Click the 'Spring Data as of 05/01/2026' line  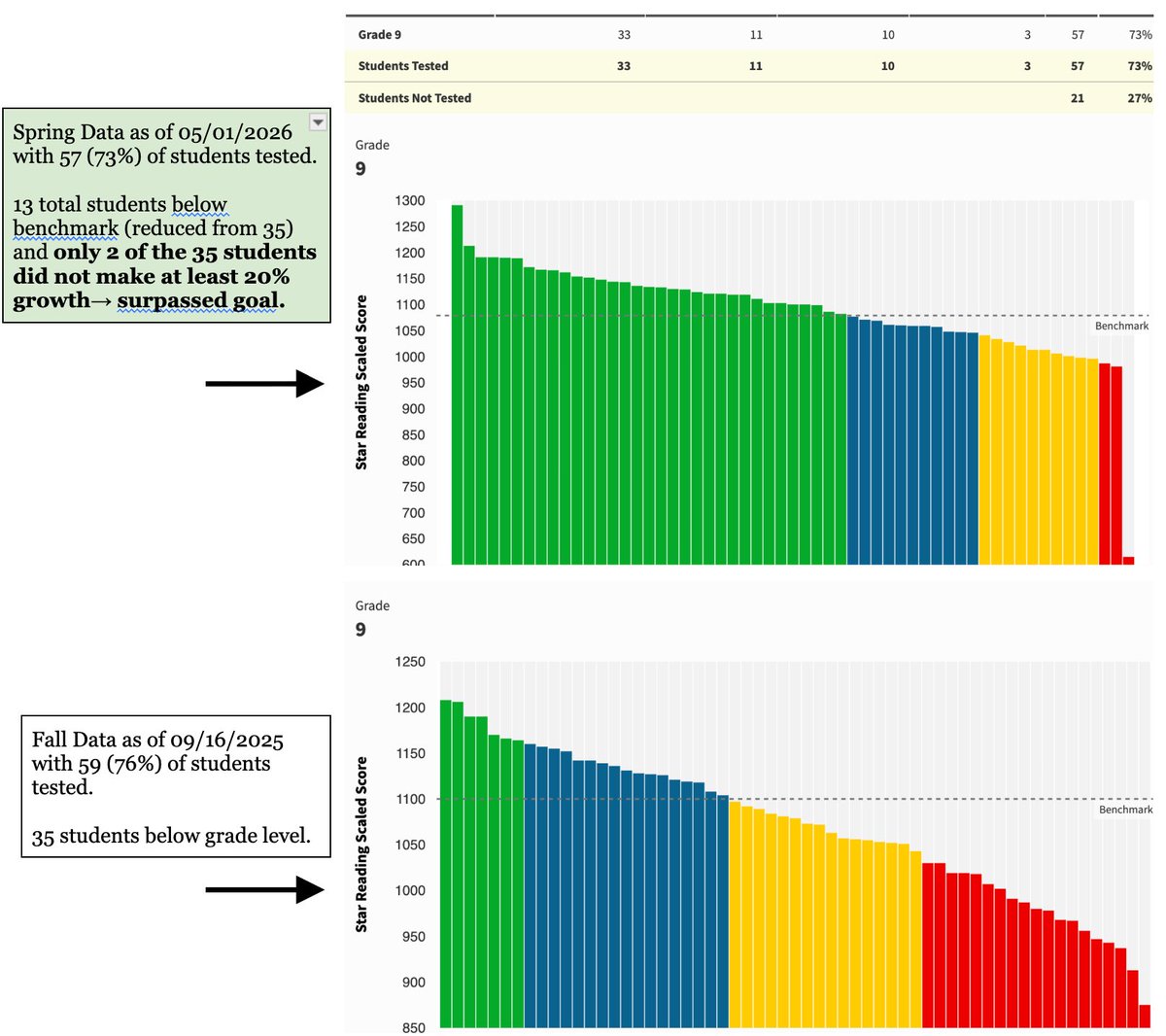click(153, 133)
